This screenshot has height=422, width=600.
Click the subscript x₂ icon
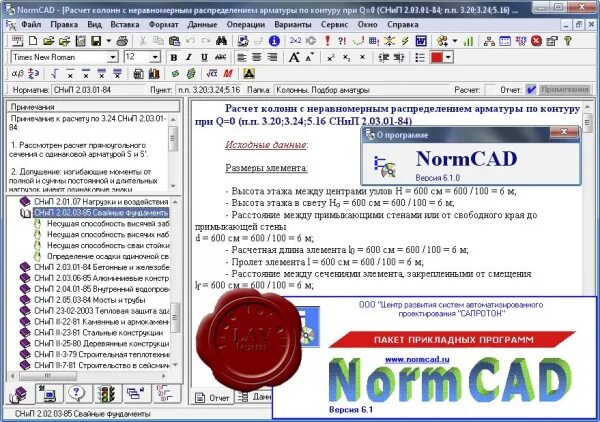[x=346, y=57]
